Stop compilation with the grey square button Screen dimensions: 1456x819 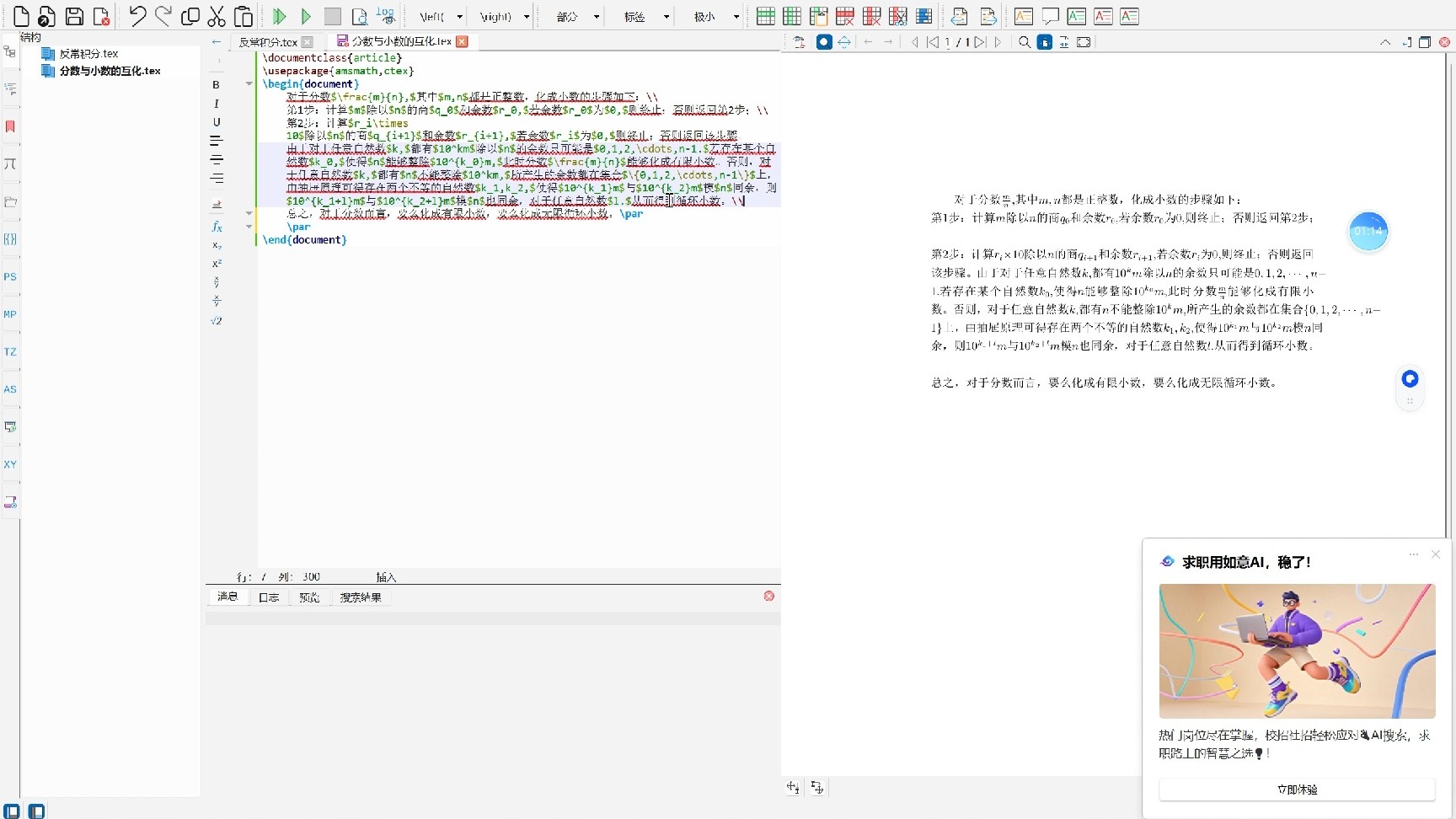tap(333, 16)
